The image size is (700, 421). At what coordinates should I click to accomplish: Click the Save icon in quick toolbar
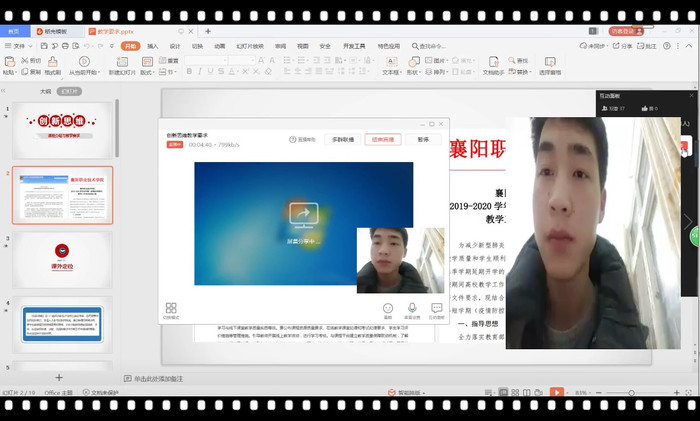tap(44, 46)
